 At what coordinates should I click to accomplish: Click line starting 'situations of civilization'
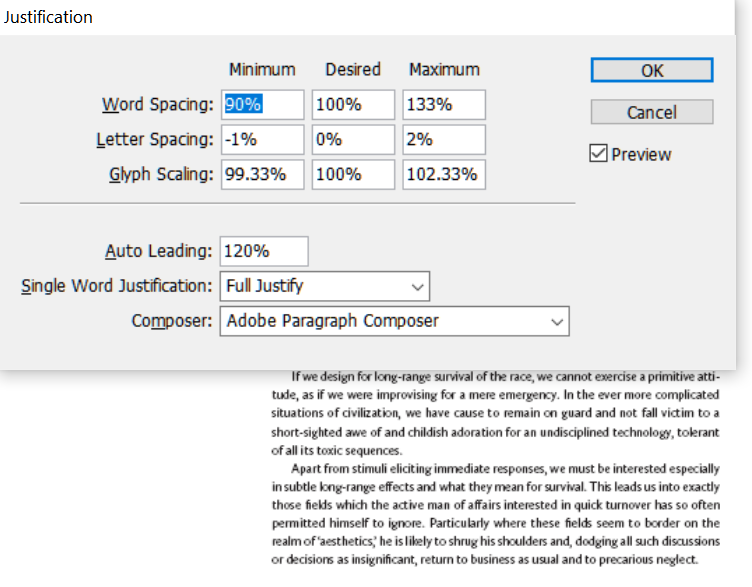(495, 413)
